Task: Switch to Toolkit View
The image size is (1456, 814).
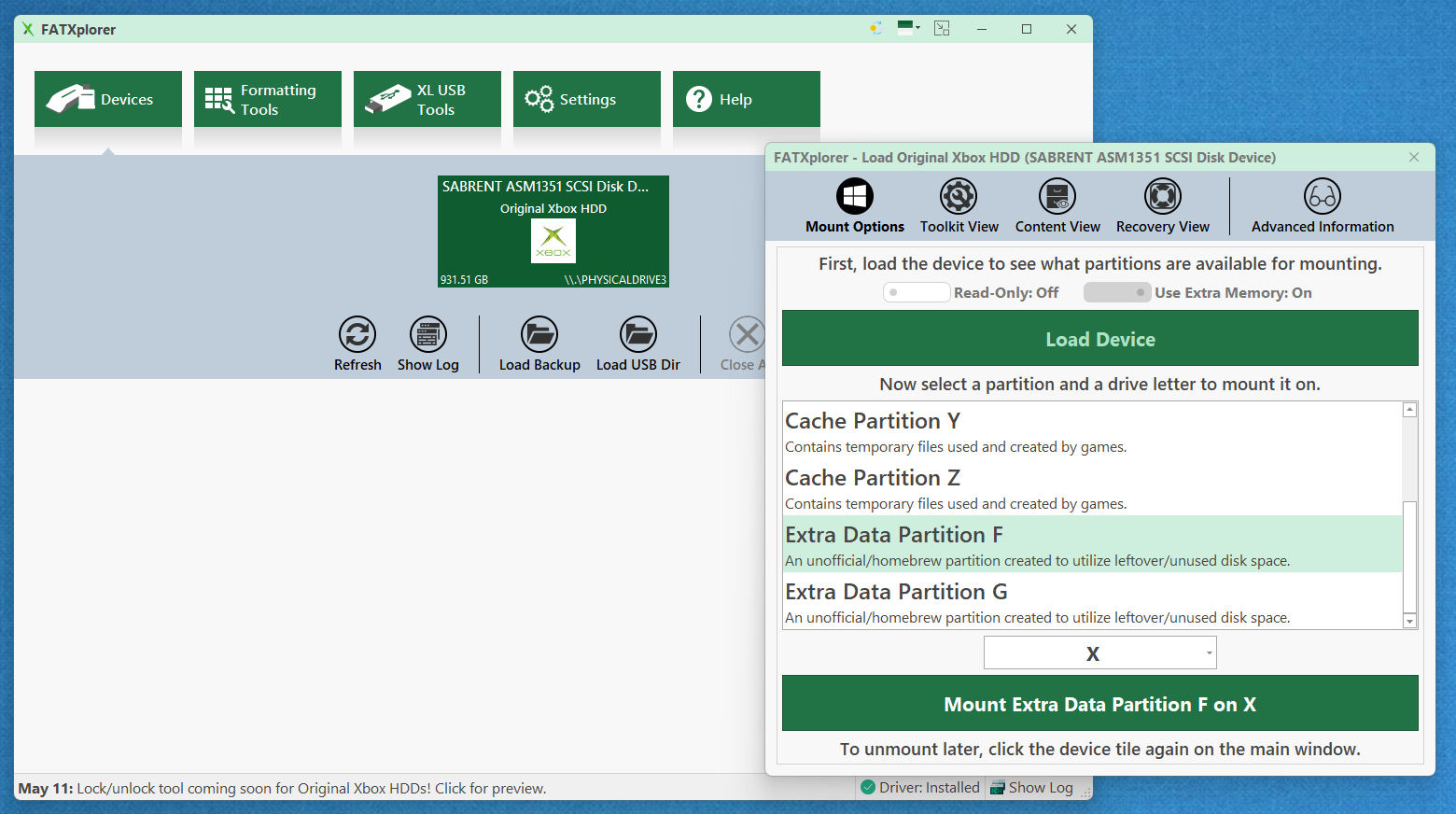Action: point(959,198)
